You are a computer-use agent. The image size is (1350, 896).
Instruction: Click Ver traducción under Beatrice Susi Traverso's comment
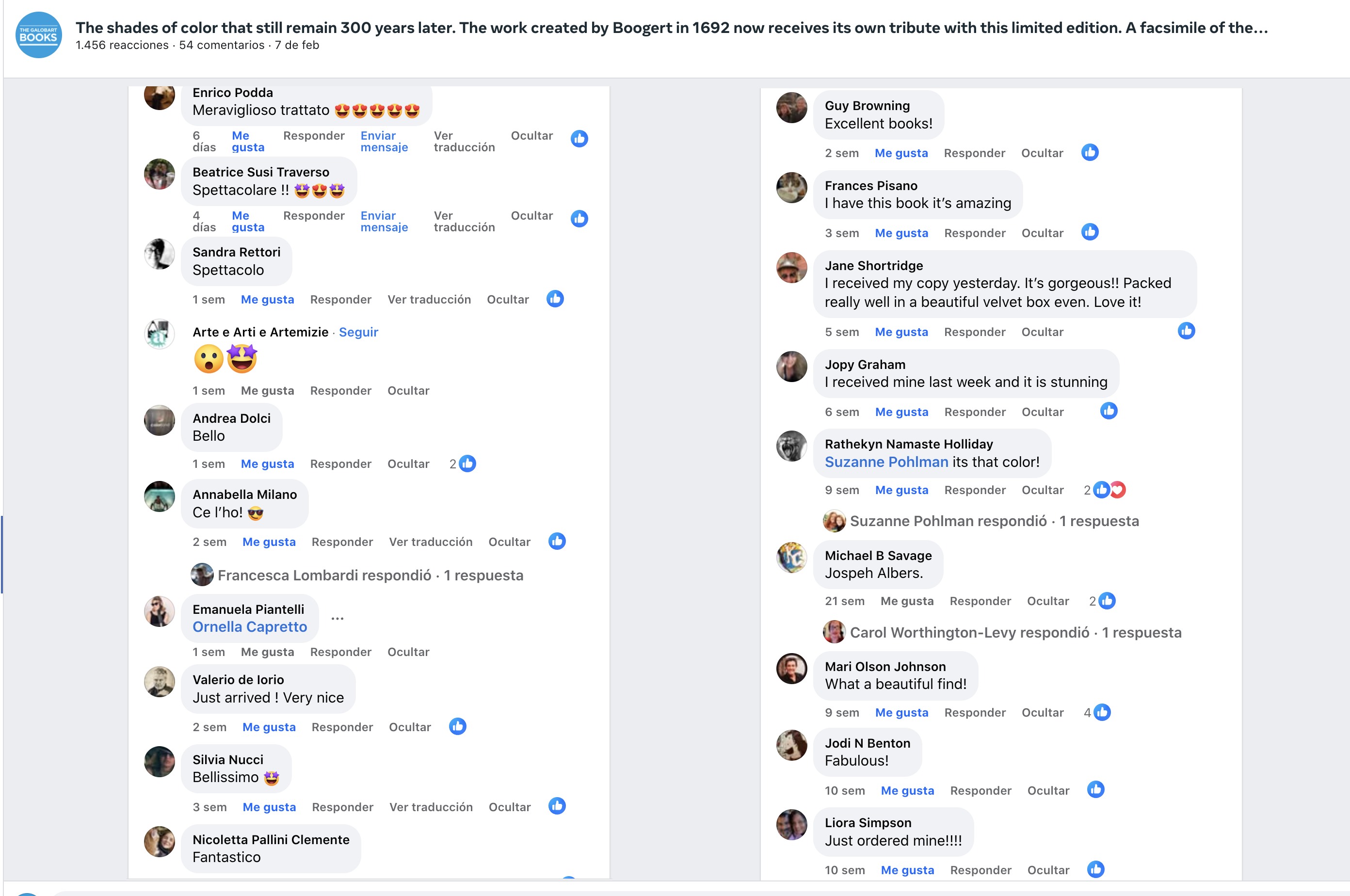464,221
